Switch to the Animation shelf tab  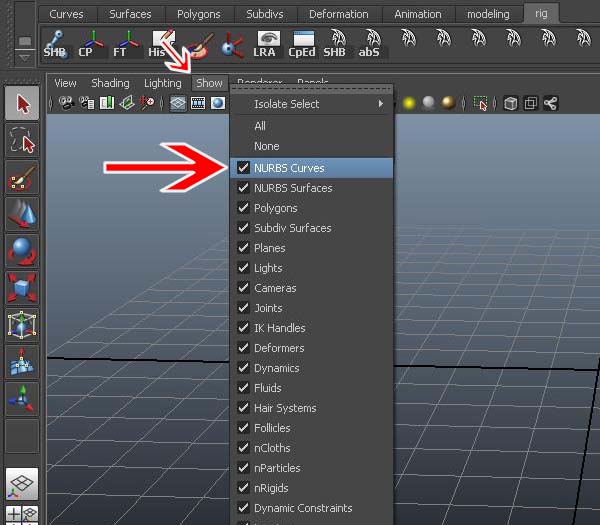point(418,14)
